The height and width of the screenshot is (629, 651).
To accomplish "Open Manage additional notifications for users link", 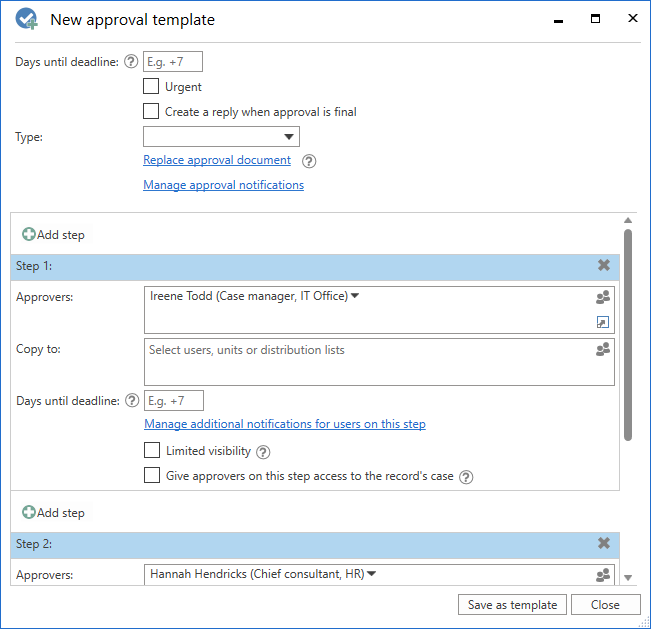I will [285, 424].
